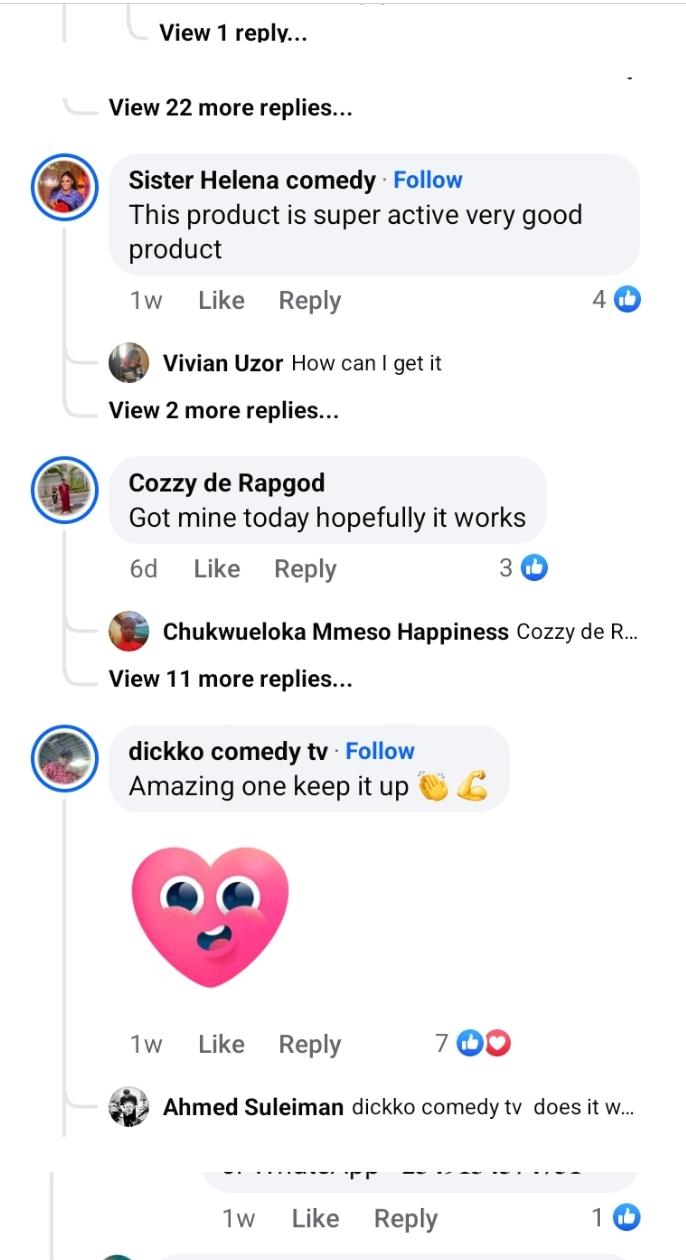Viewport: 686px width, 1260px height.
Task: Like dickko comedy tv's comment
Action: pos(221,1044)
